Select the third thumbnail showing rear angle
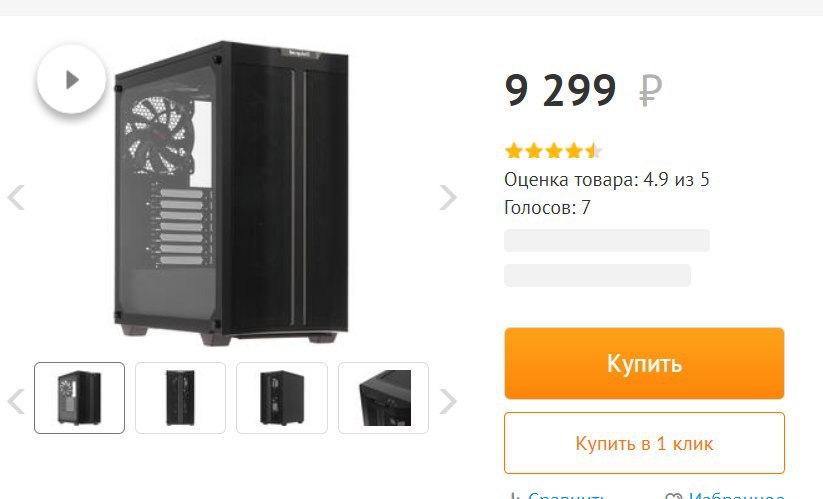 [x=282, y=398]
